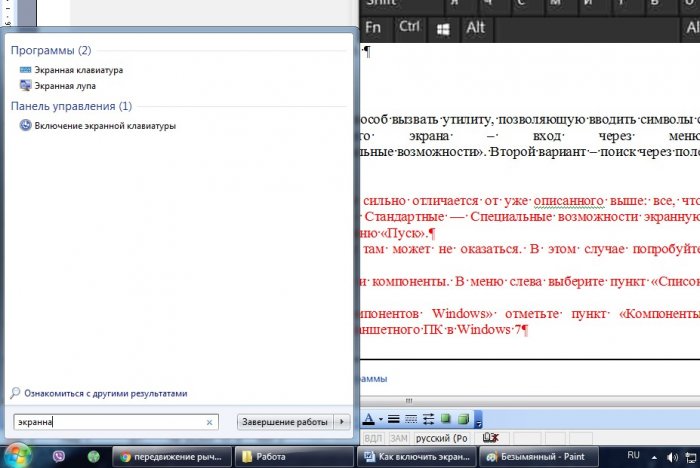700x468 pixels.
Task: Toggle the ВДЛ status bar indicator
Action: [x=372, y=438]
